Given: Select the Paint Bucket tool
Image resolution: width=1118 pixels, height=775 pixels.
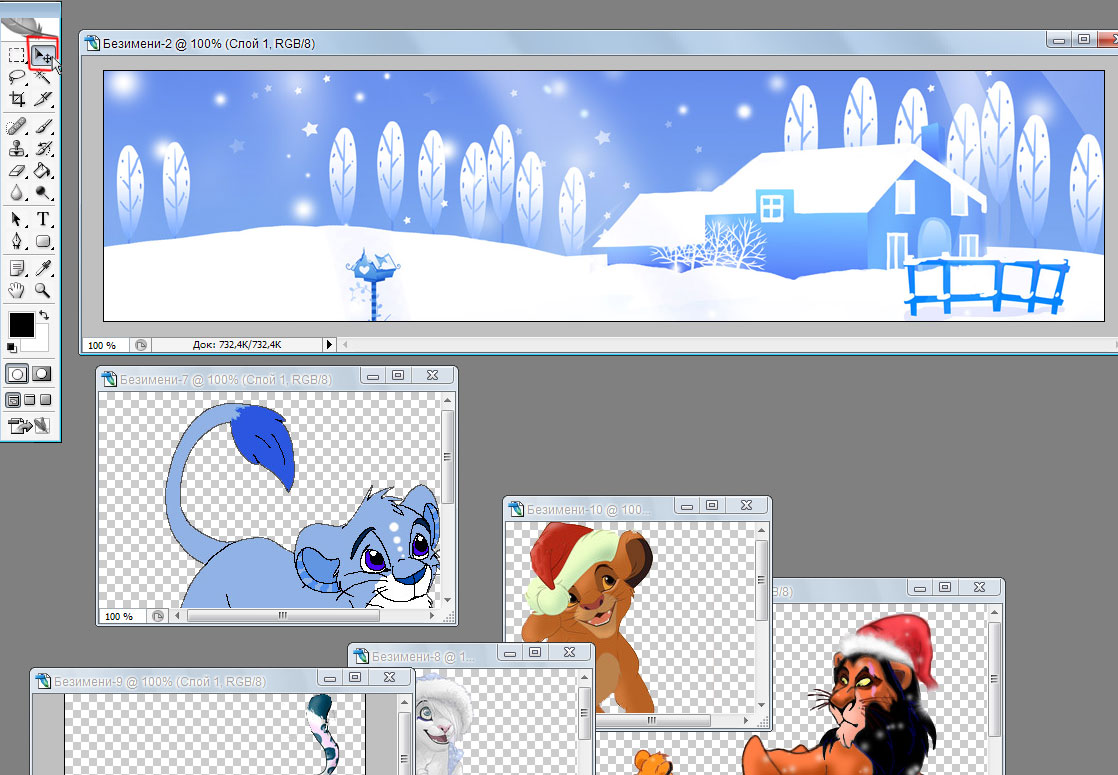Looking at the screenshot, I should [x=43, y=170].
